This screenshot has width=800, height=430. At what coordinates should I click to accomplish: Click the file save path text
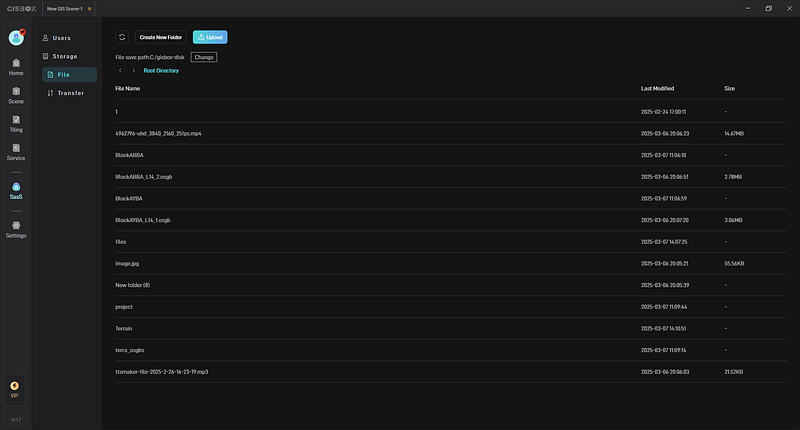pos(150,57)
